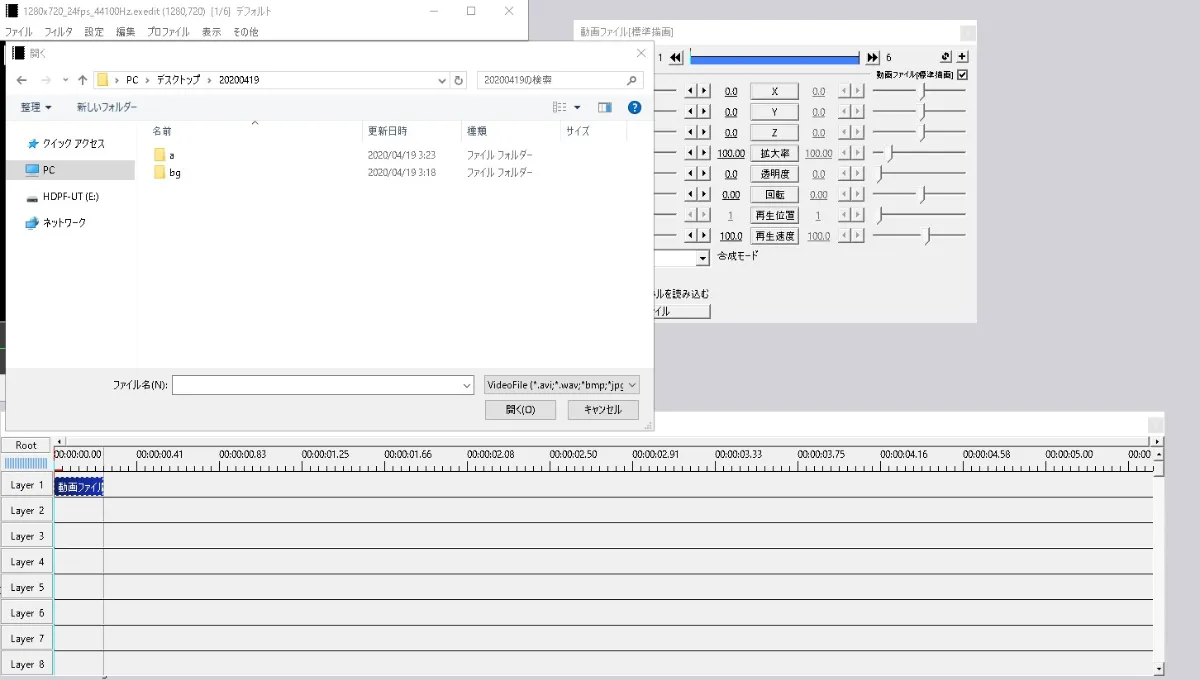Screen dimensions: 1200x680
Task: Click the file name input field
Action: (x=316, y=385)
